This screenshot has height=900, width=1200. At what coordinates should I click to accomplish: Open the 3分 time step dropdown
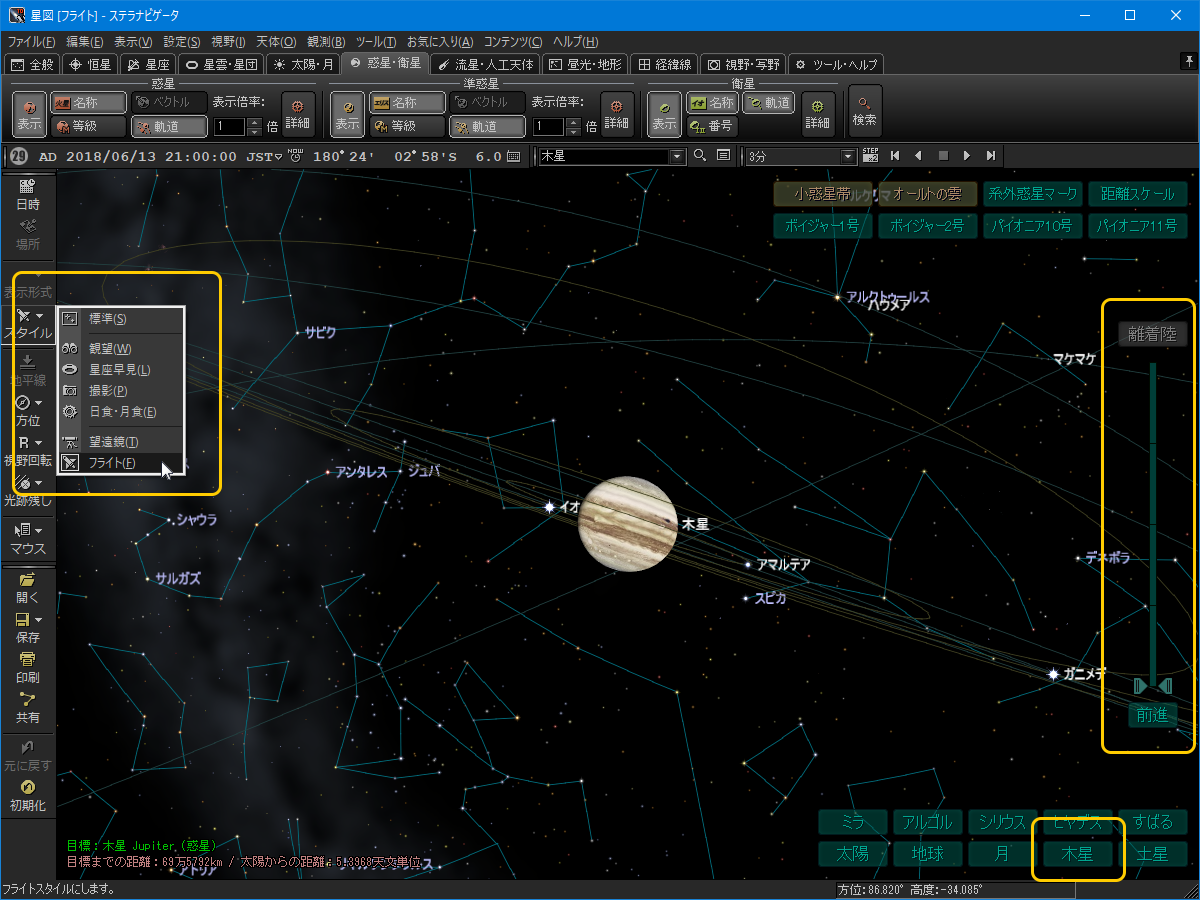(x=848, y=156)
